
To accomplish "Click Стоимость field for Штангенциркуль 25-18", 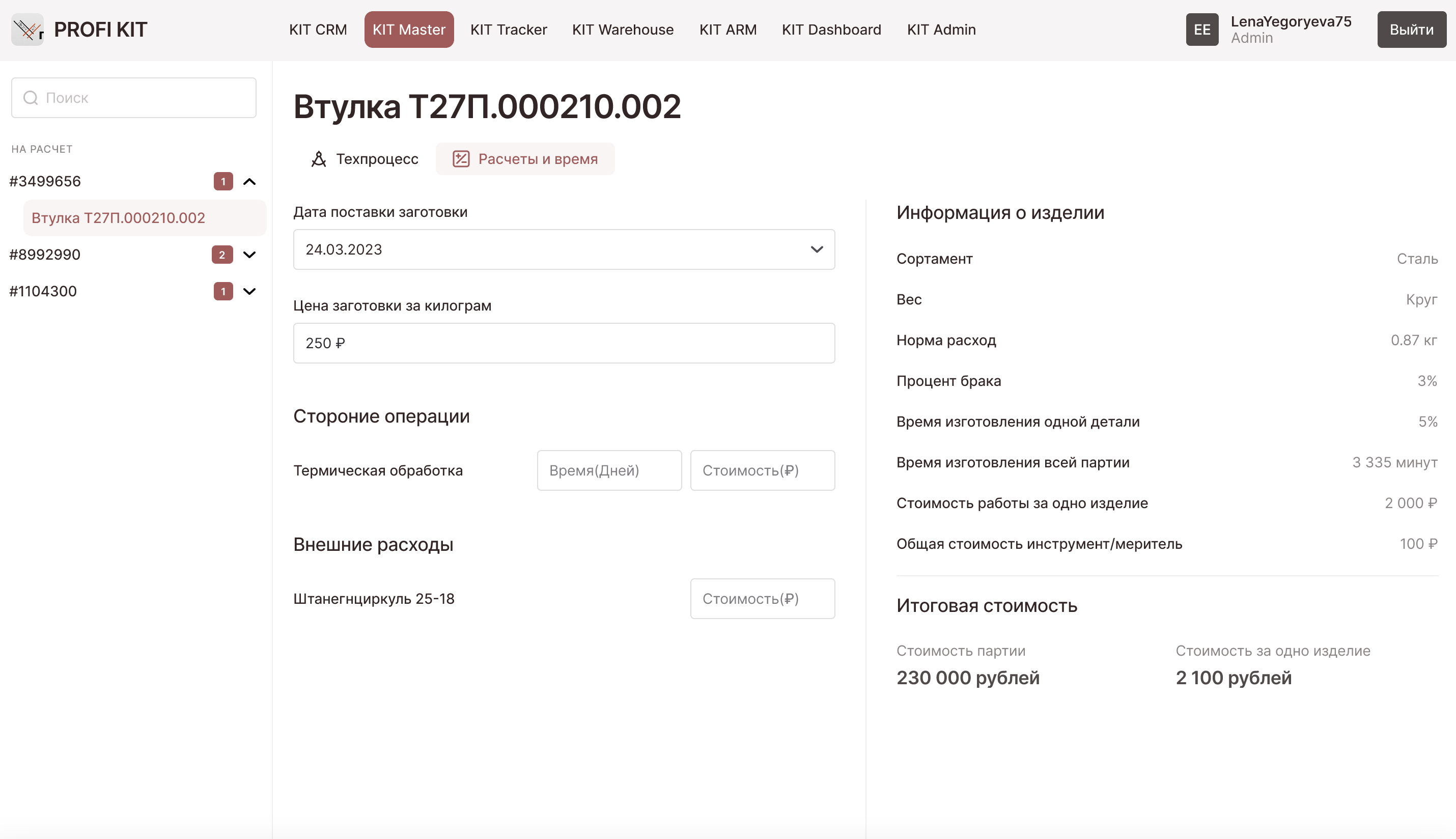I will coord(762,599).
